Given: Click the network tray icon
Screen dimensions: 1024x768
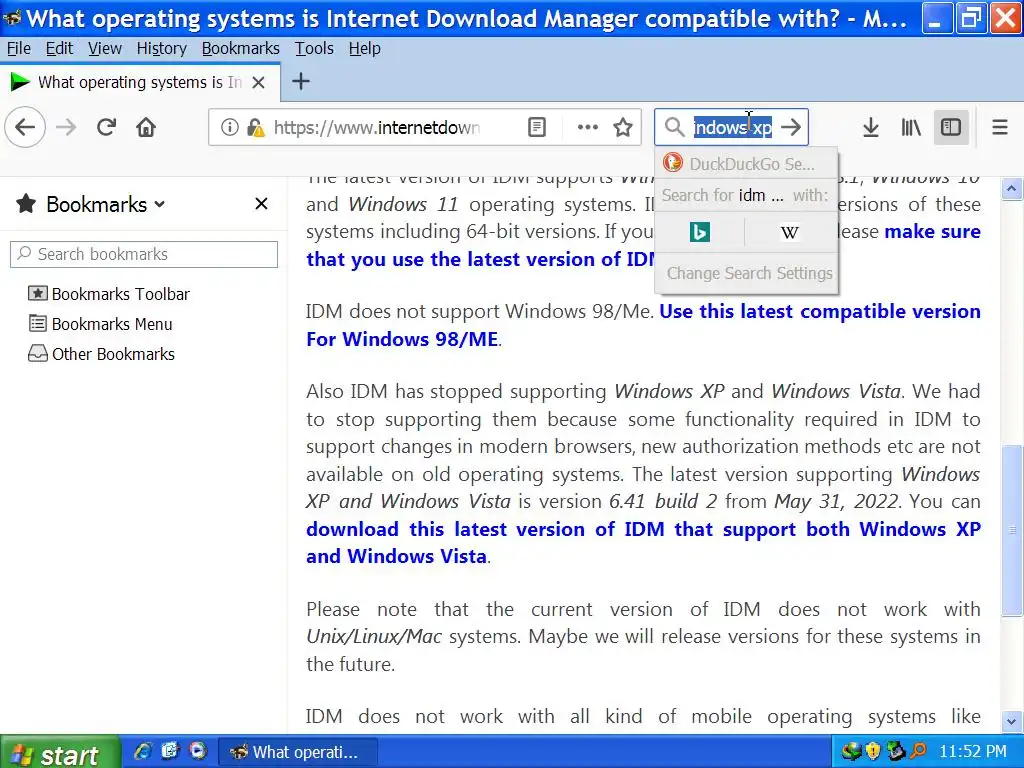Looking at the screenshot, I should coord(852,752).
